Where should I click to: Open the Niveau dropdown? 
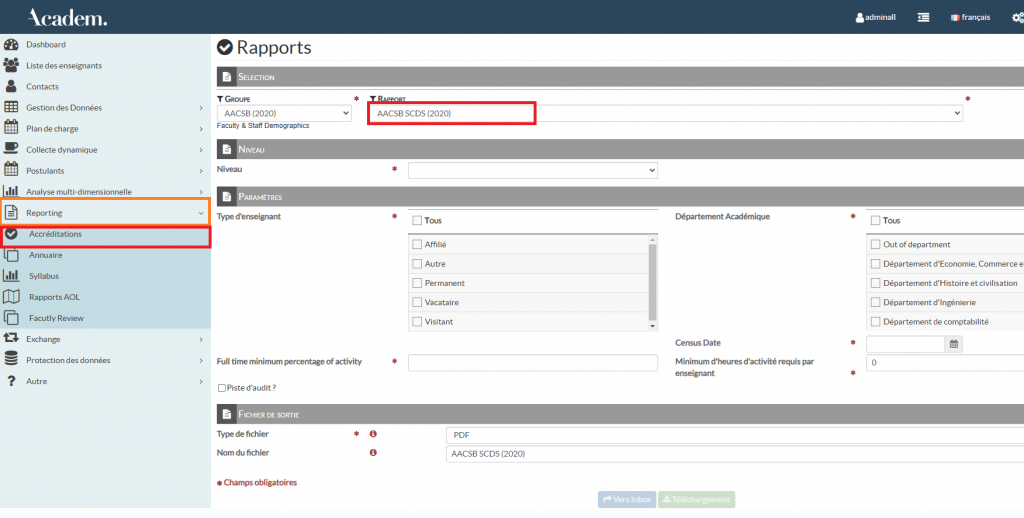[532, 171]
